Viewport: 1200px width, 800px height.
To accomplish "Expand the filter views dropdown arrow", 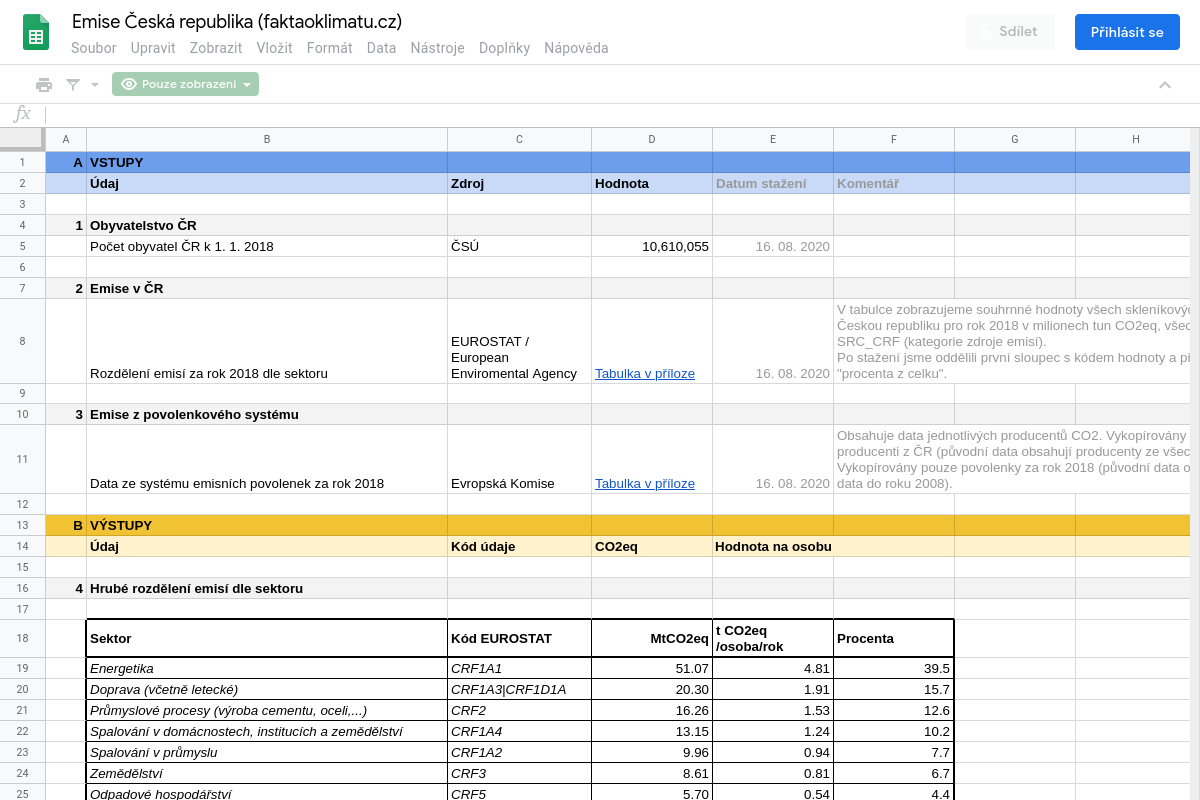I will [x=95, y=85].
